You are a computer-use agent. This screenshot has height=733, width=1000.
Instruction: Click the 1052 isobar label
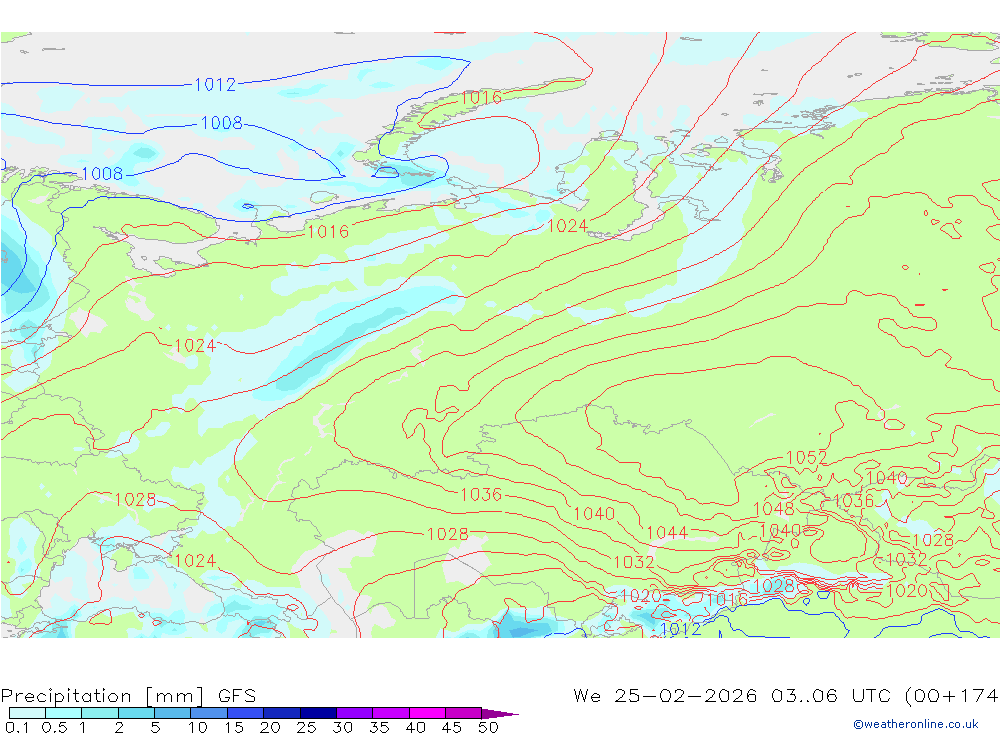click(x=806, y=457)
